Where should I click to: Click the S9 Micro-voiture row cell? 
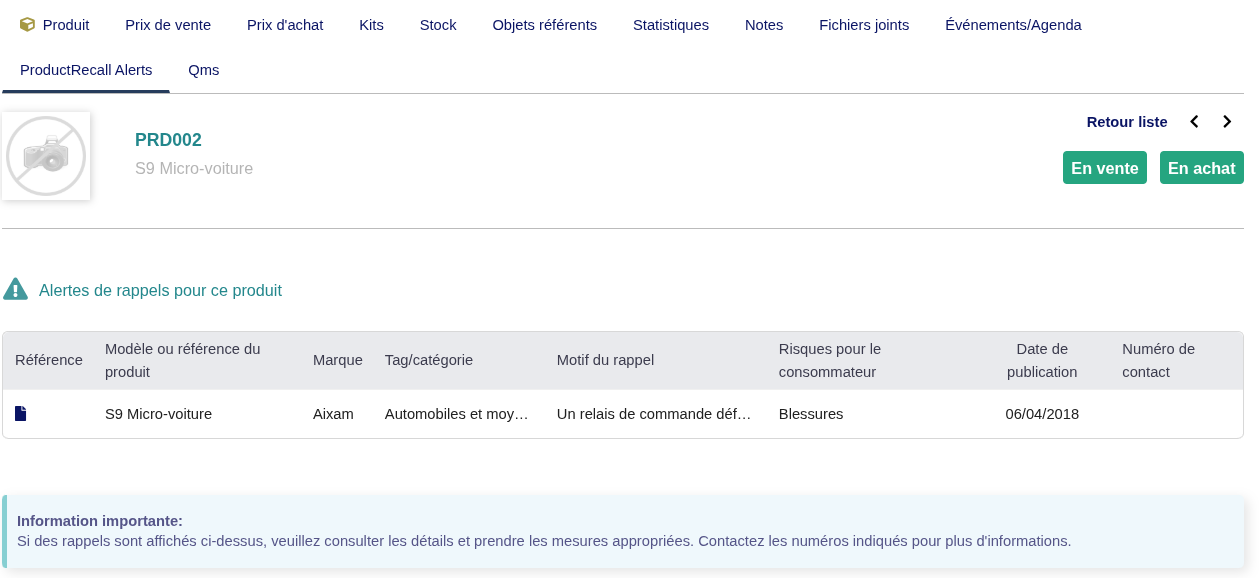158,414
